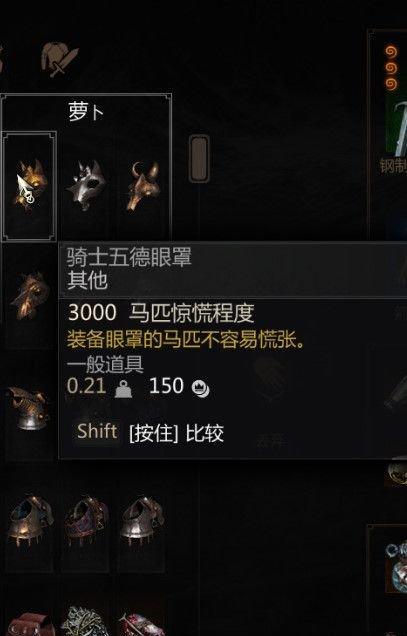Select the glowing horse blinders in the first slot

pyautogui.click(x=29, y=186)
